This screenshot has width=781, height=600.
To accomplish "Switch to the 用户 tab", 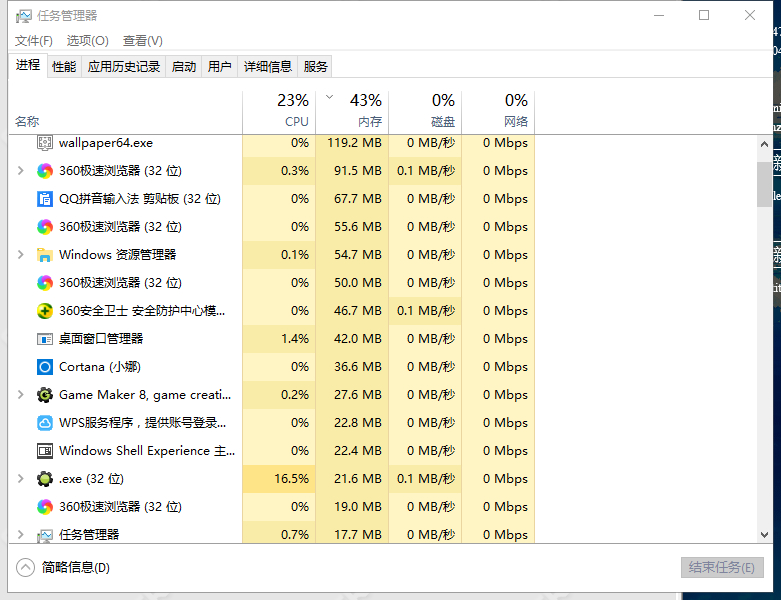I will point(220,66).
